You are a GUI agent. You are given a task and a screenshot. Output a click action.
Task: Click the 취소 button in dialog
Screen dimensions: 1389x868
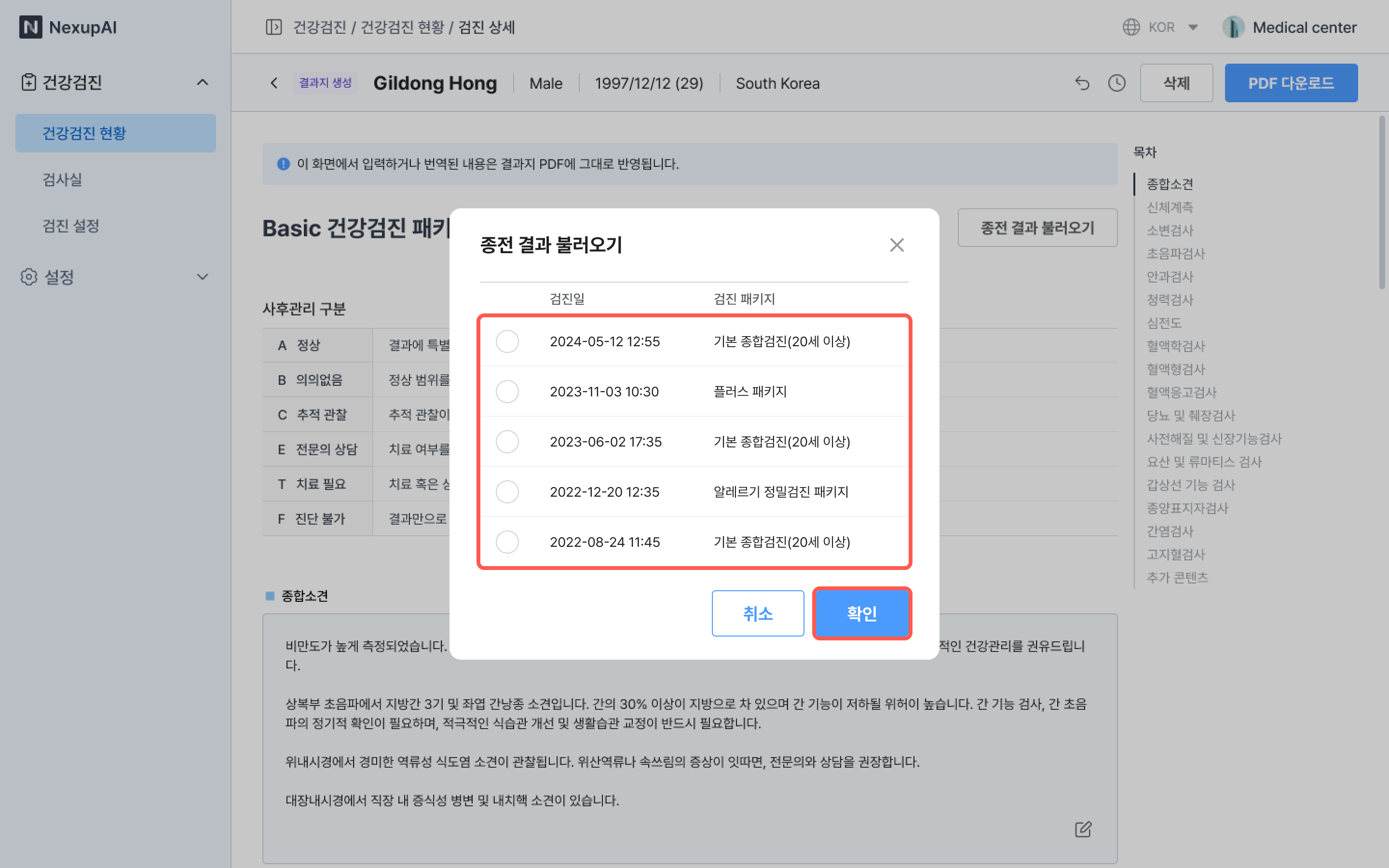click(x=758, y=613)
